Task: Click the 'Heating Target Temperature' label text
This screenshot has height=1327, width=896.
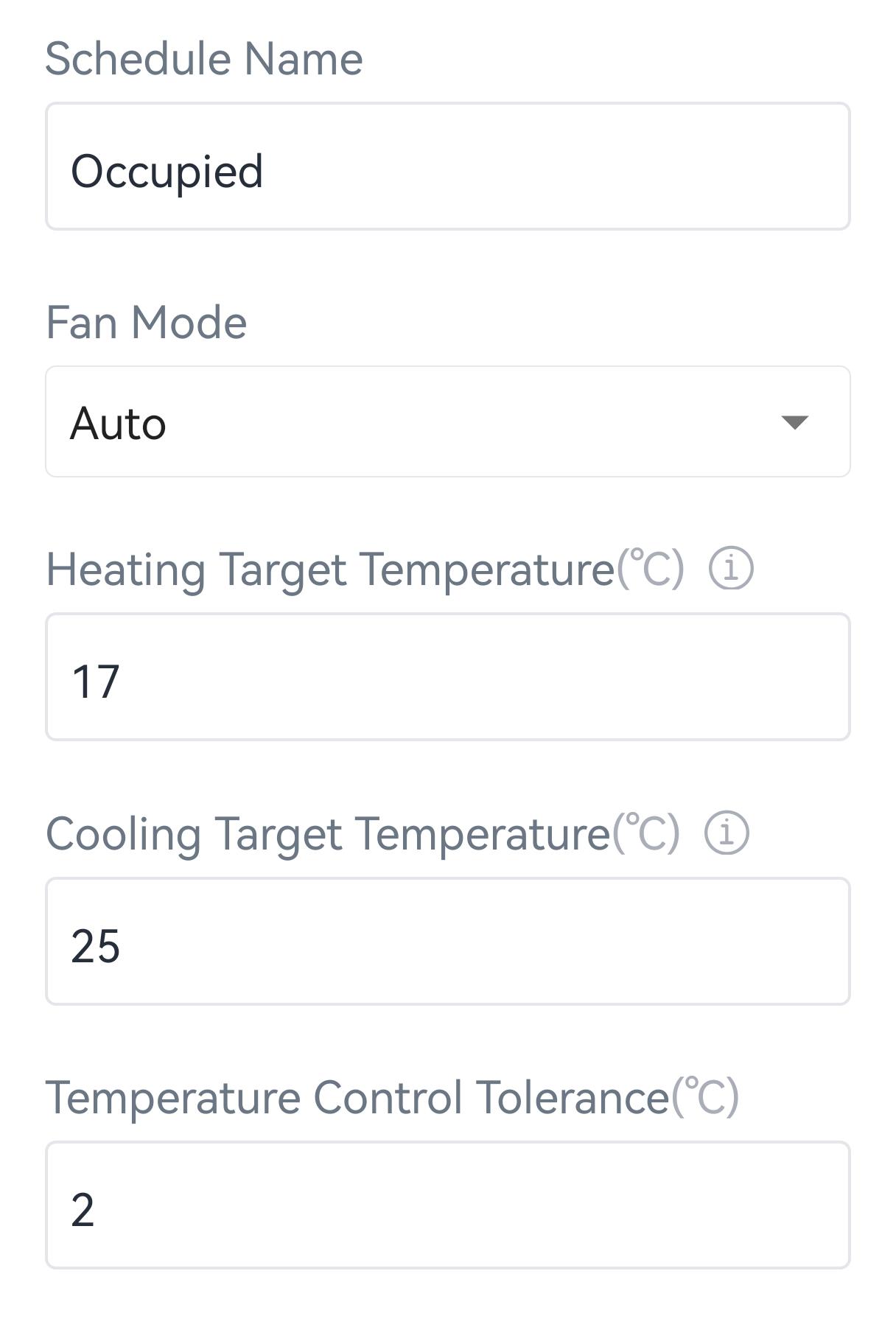Action: [x=330, y=570]
